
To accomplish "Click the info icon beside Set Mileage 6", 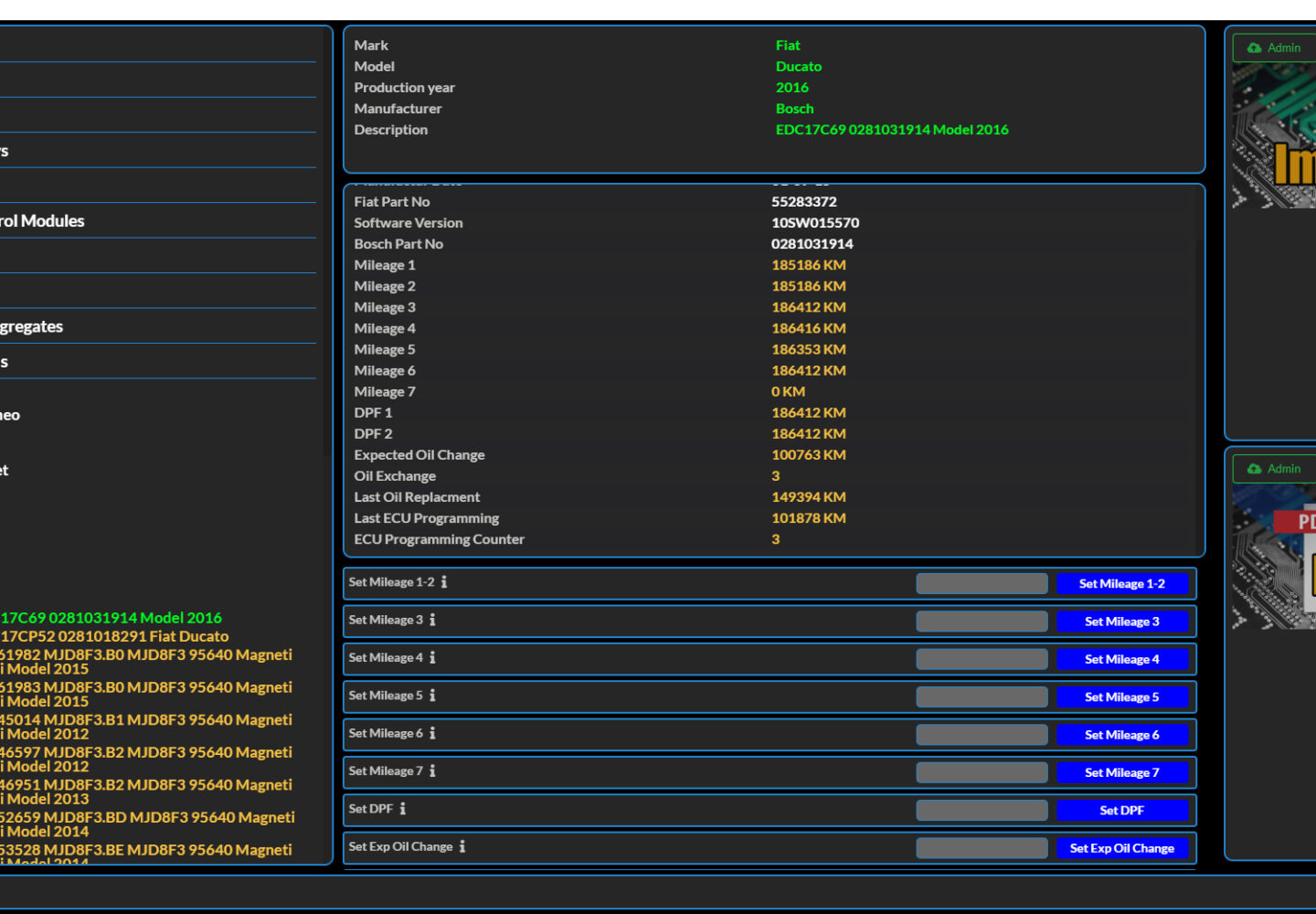I will tap(432, 733).
